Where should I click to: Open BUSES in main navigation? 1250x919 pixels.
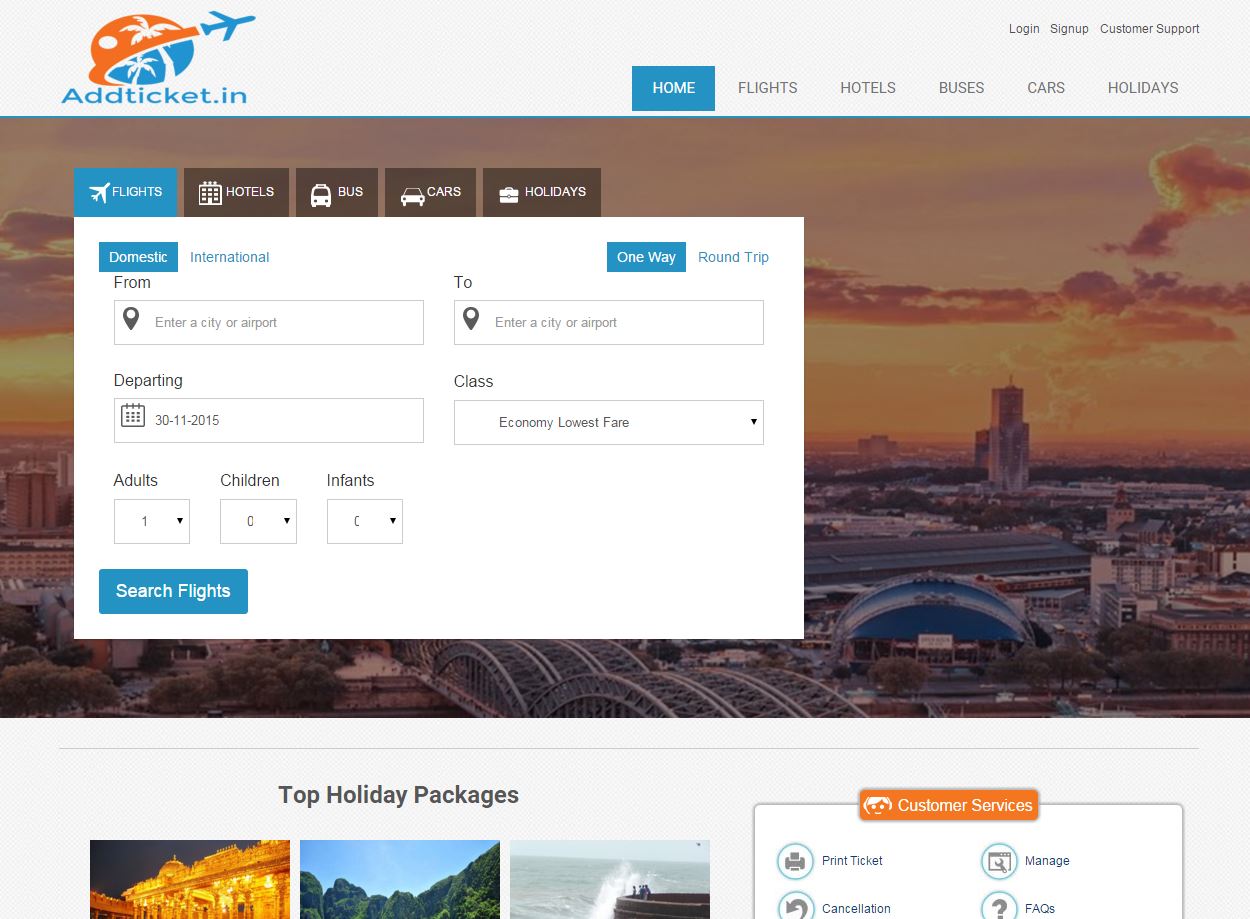coord(962,88)
